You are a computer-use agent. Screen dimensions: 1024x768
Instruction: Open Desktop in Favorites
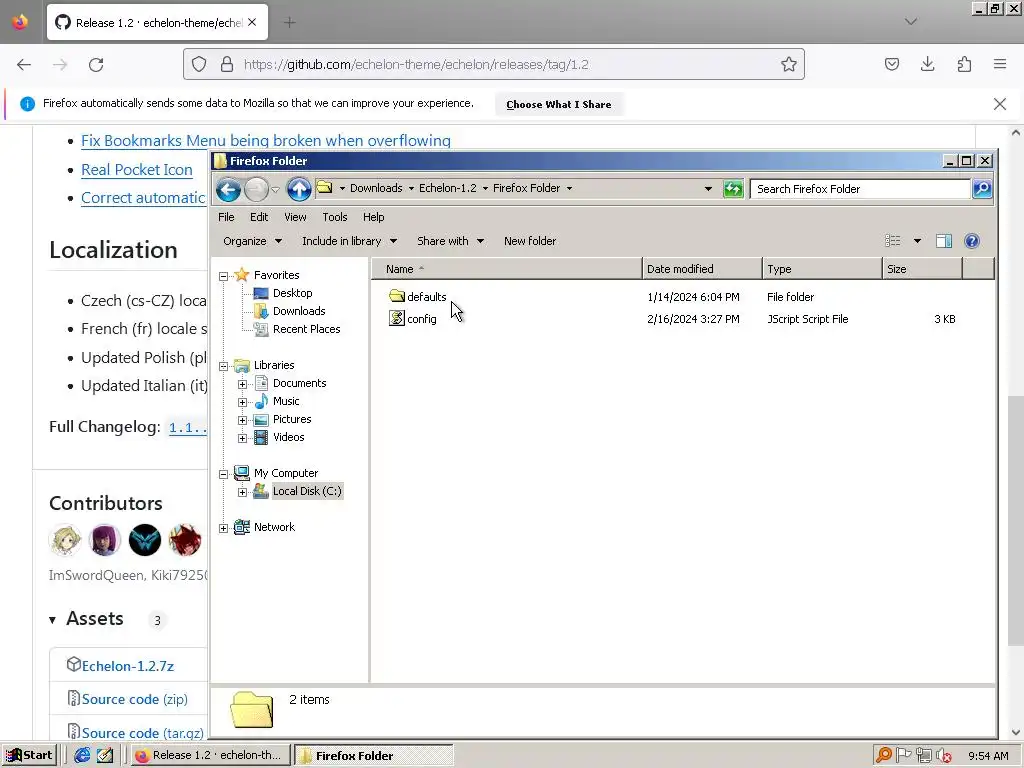[292, 293]
